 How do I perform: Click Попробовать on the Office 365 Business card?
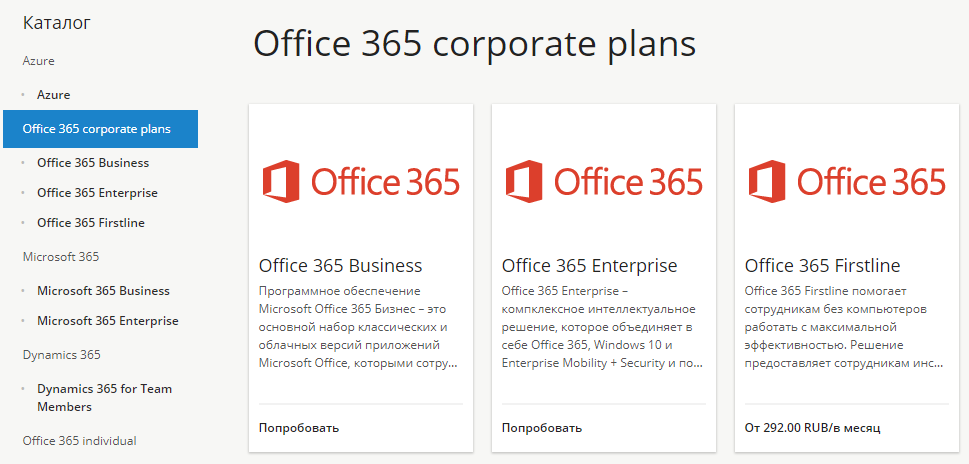299,428
